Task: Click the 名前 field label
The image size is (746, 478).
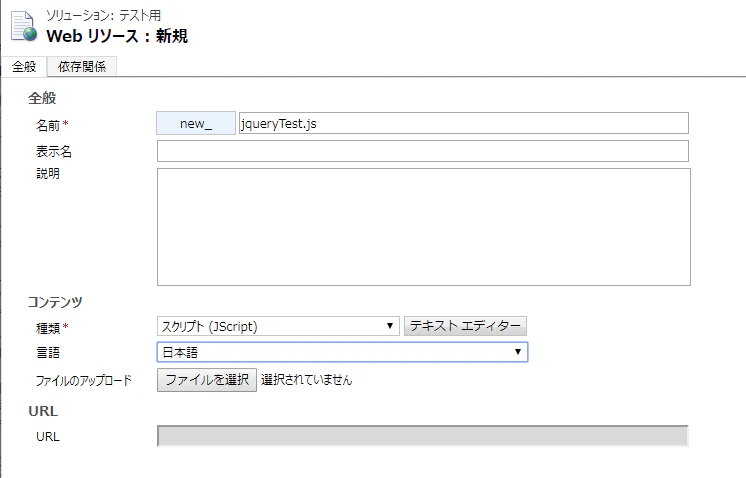Action: pyautogui.click(x=48, y=126)
